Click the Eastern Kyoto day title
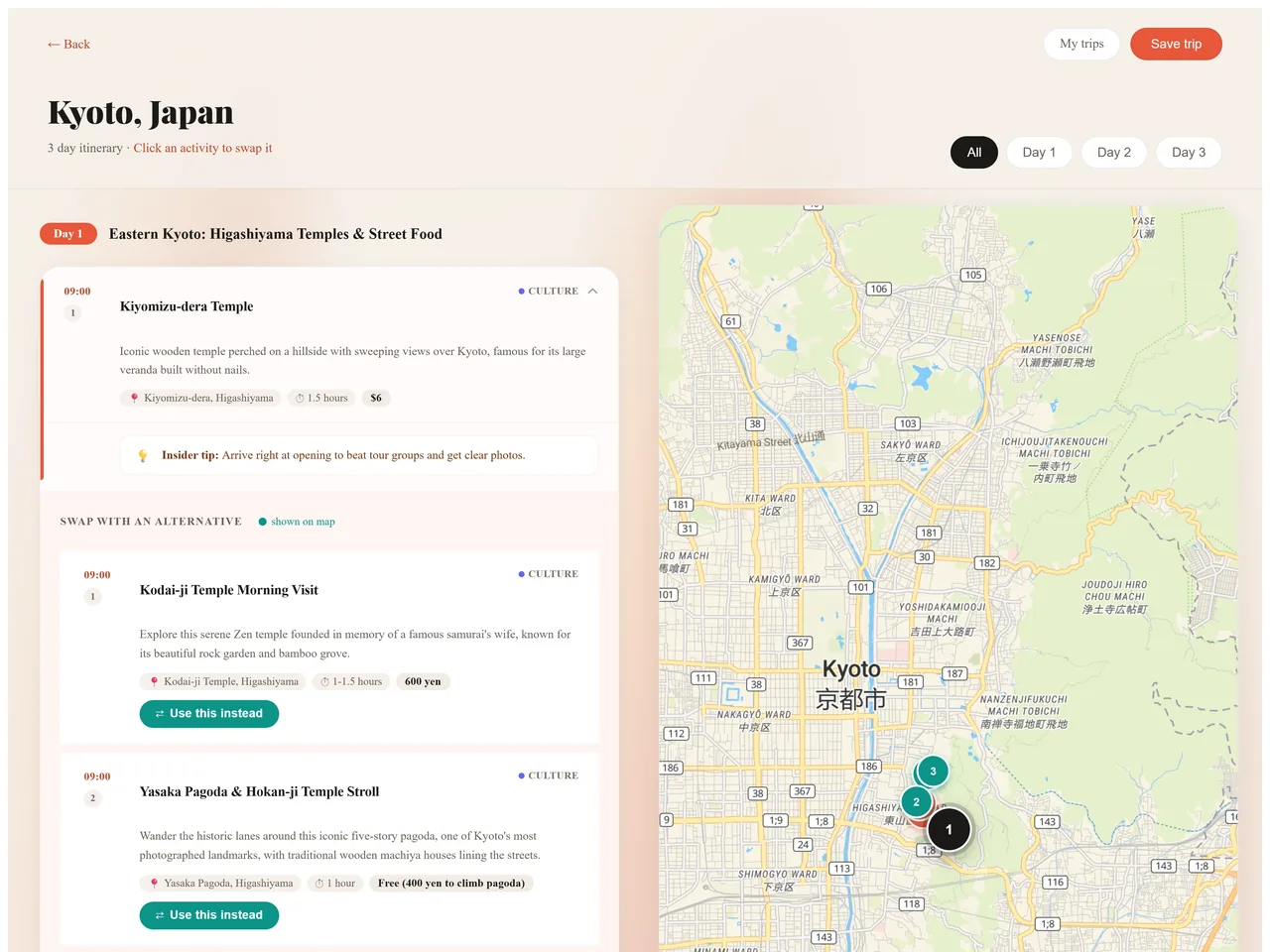1270x952 pixels. click(276, 234)
